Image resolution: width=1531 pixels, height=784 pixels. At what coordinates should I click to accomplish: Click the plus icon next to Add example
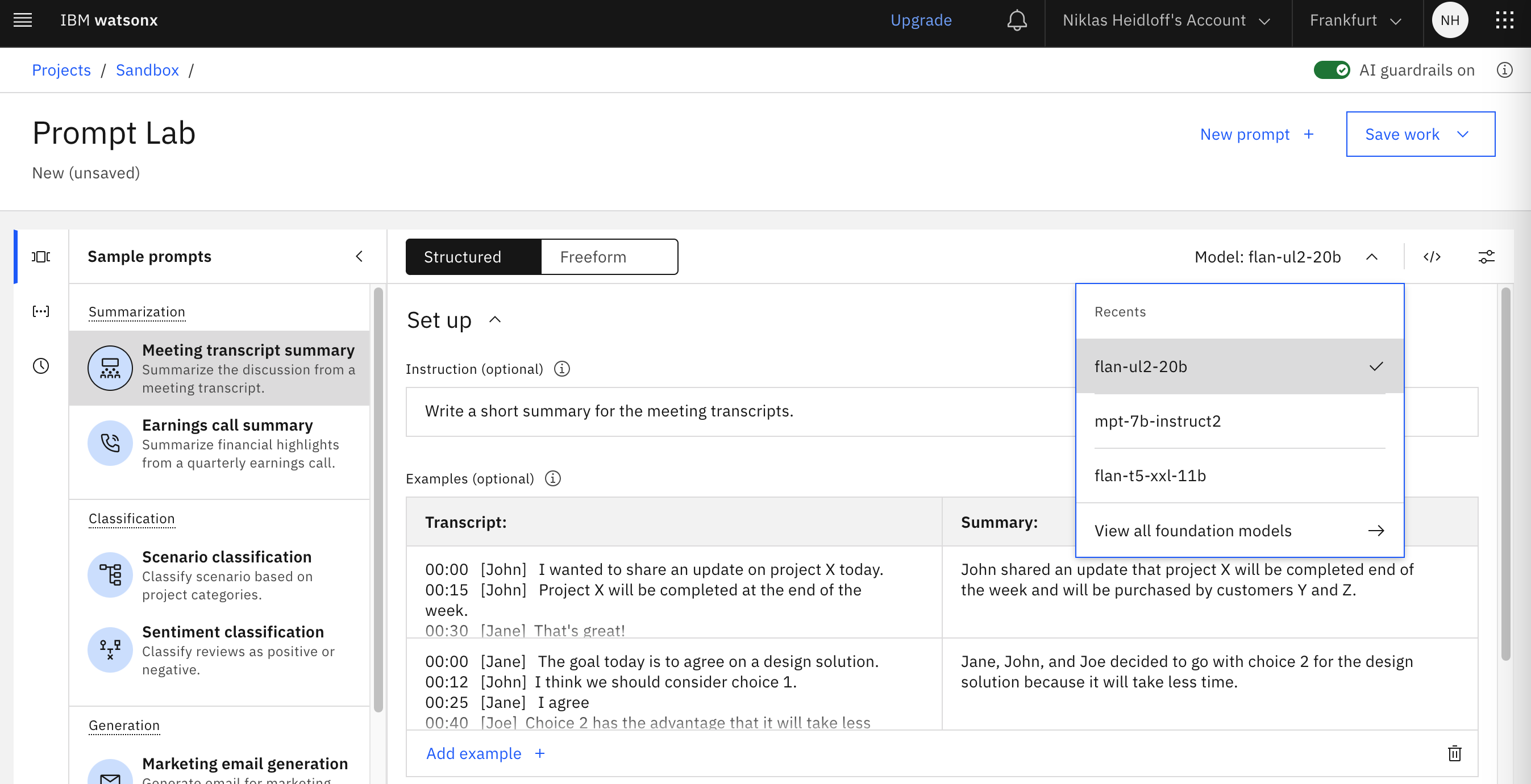click(x=540, y=753)
